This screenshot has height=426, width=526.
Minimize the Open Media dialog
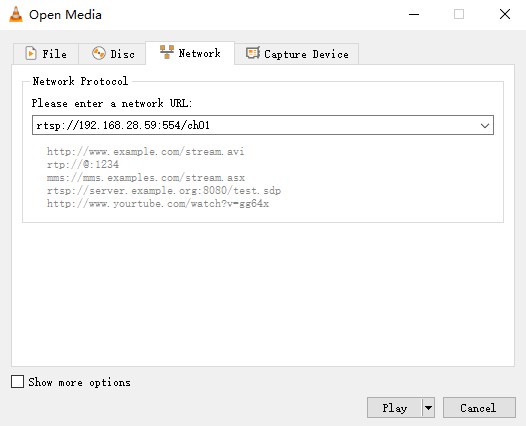(x=414, y=14)
